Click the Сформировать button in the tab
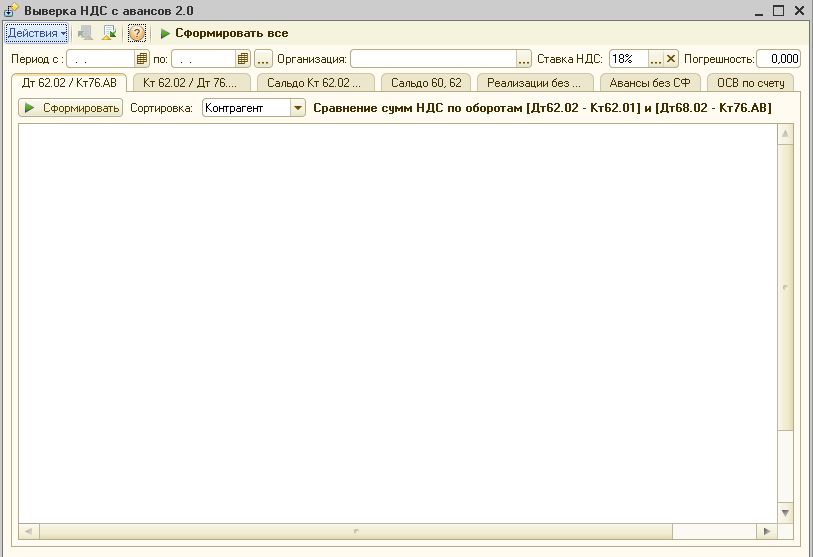 point(71,108)
